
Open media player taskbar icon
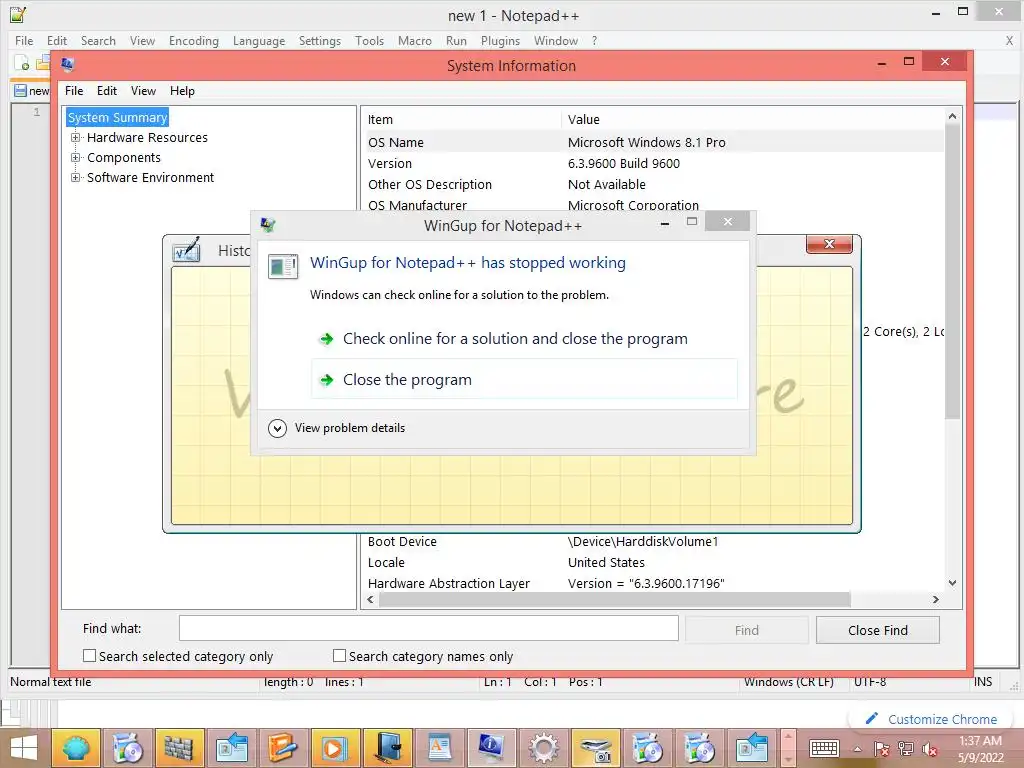[x=334, y=748]
